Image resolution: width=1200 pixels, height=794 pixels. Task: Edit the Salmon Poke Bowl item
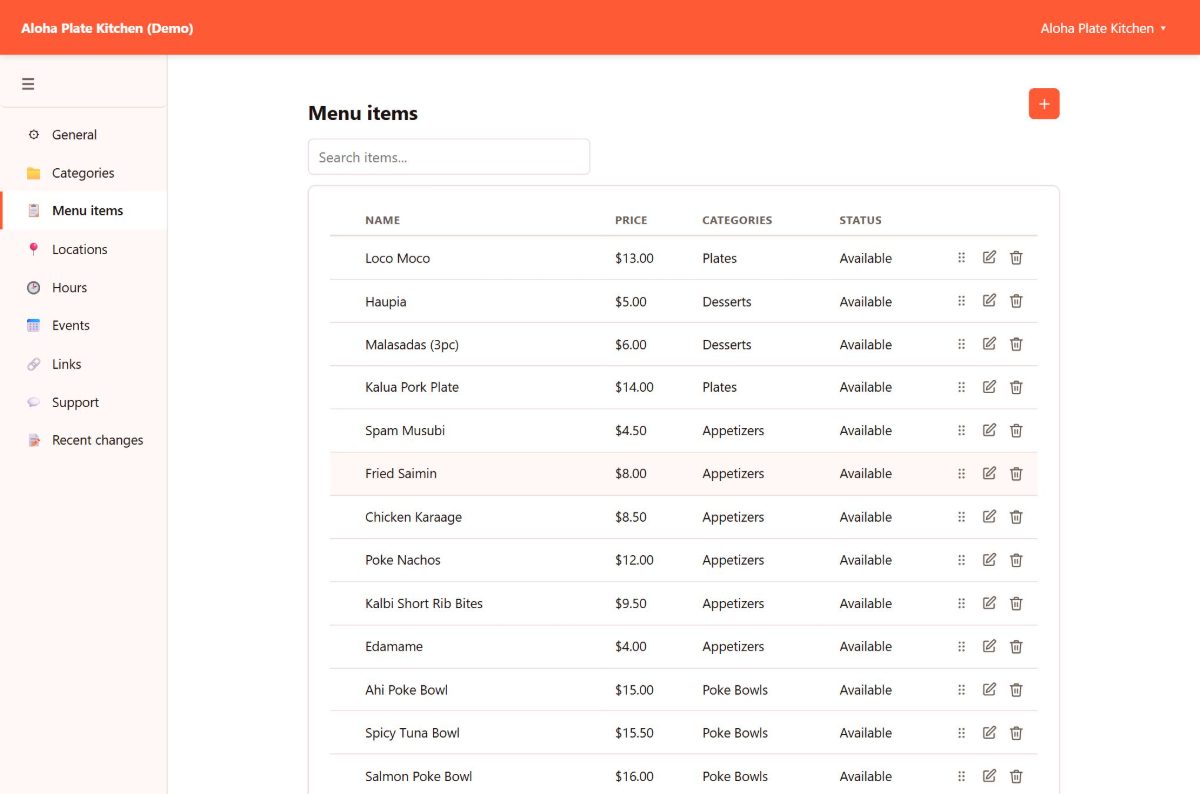pos(989,776)
